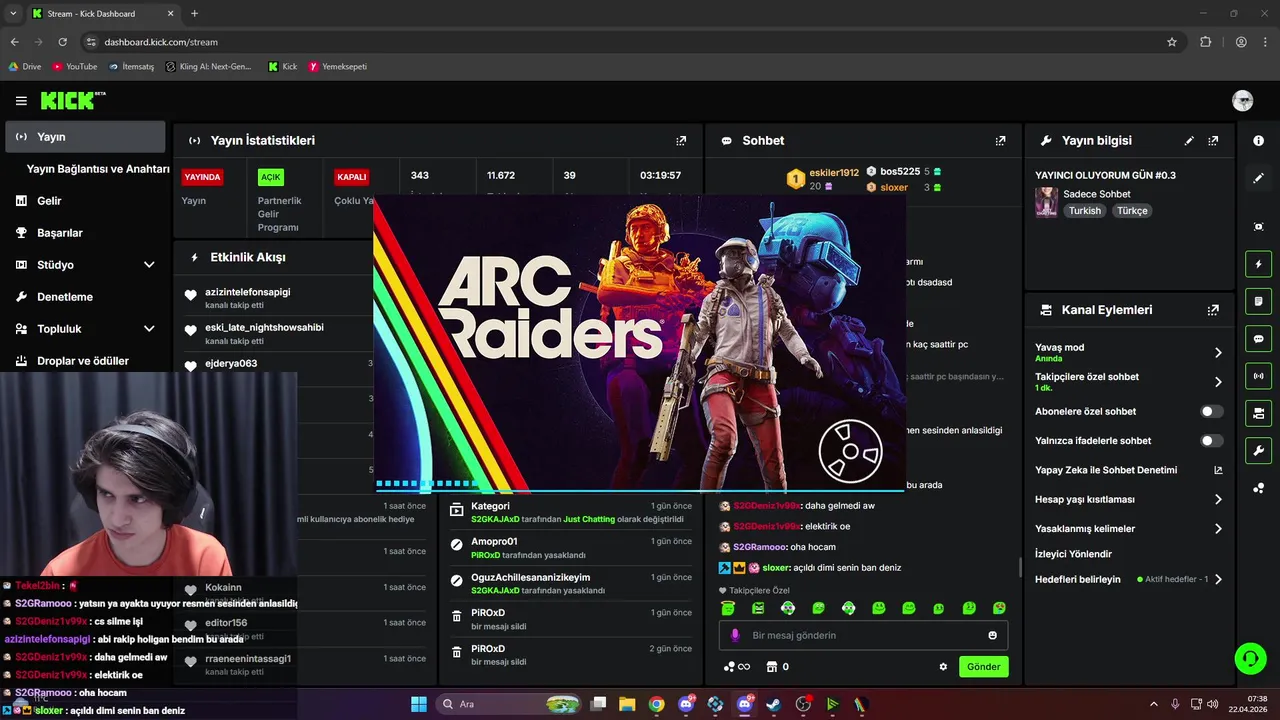Expand Hedefleri belirleyin settings
The width and height of the screenshot is (1280, 720).
(1218, 579)
